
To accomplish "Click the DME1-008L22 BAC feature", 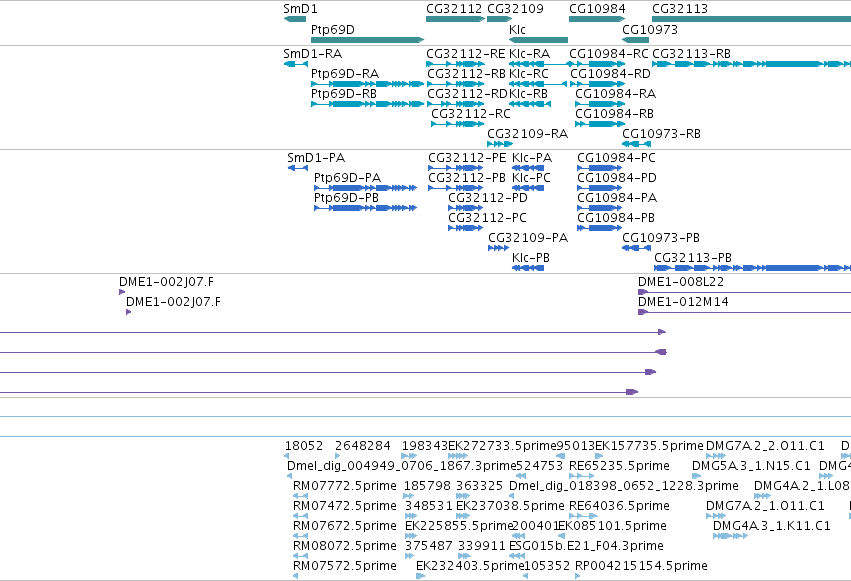I will click(745, 292).
